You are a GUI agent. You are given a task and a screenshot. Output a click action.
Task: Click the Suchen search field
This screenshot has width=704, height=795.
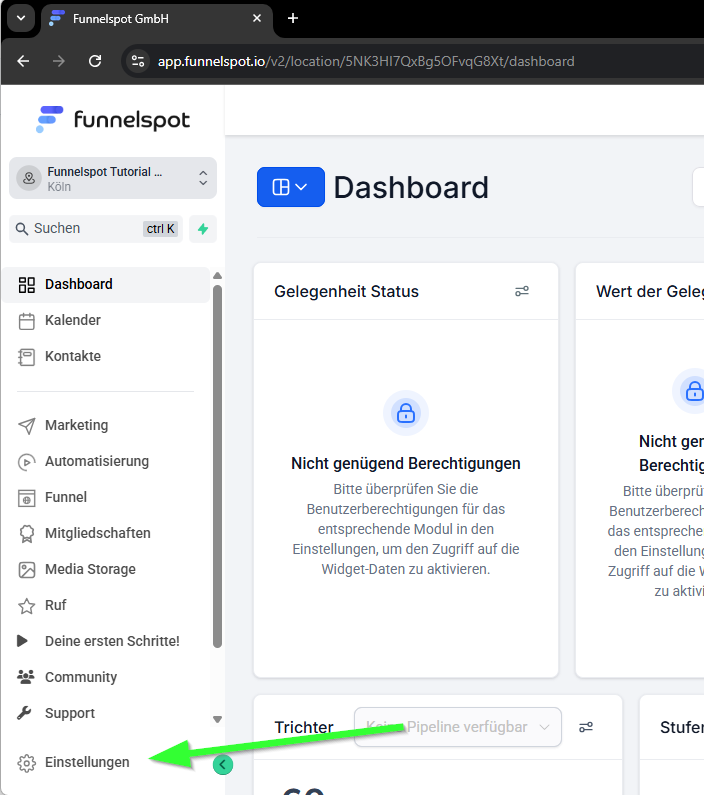pyautogui.click(x=96, y=229)
